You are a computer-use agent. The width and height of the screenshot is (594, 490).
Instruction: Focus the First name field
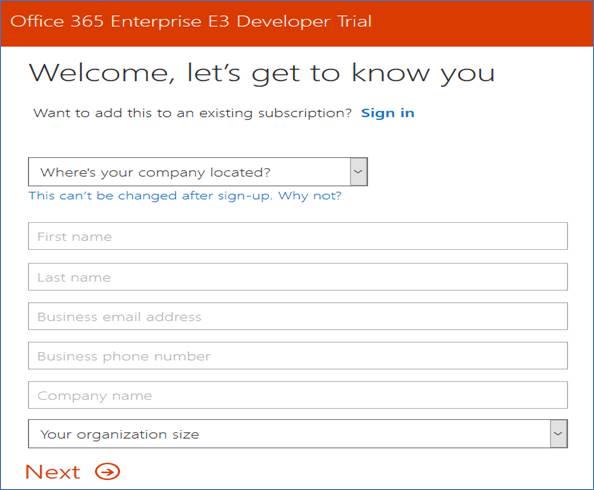pos(298,236)
